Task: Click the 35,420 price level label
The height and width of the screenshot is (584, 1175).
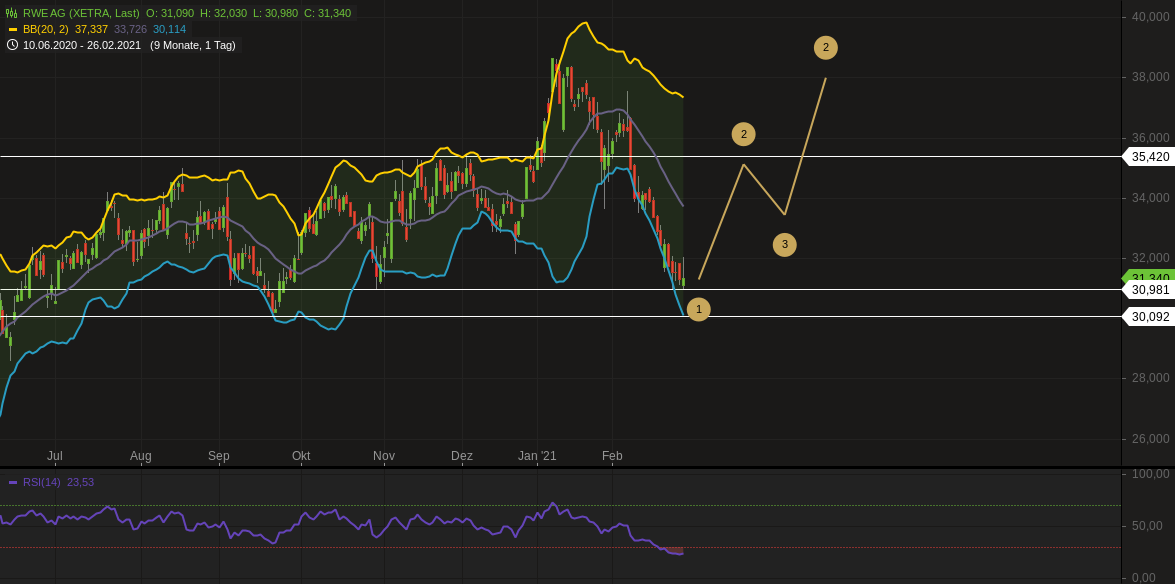Action: tap(1148, 156)
